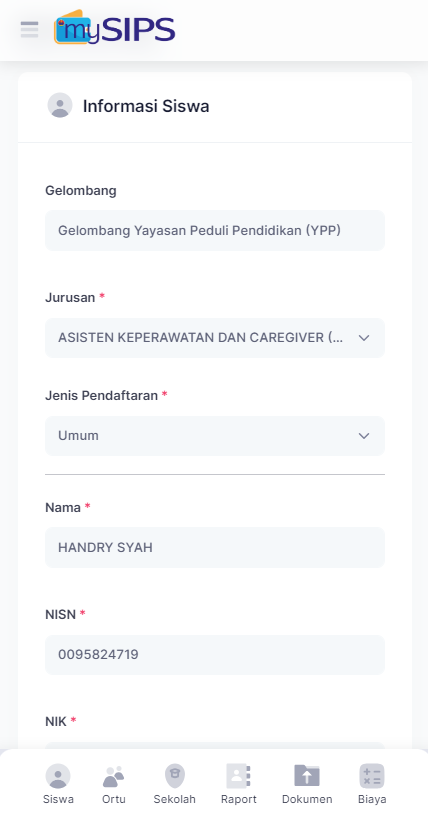The image size is (428, 815).
Task: Click the Jurusan dropdown chevron arrow
Action: pos(364,338)
